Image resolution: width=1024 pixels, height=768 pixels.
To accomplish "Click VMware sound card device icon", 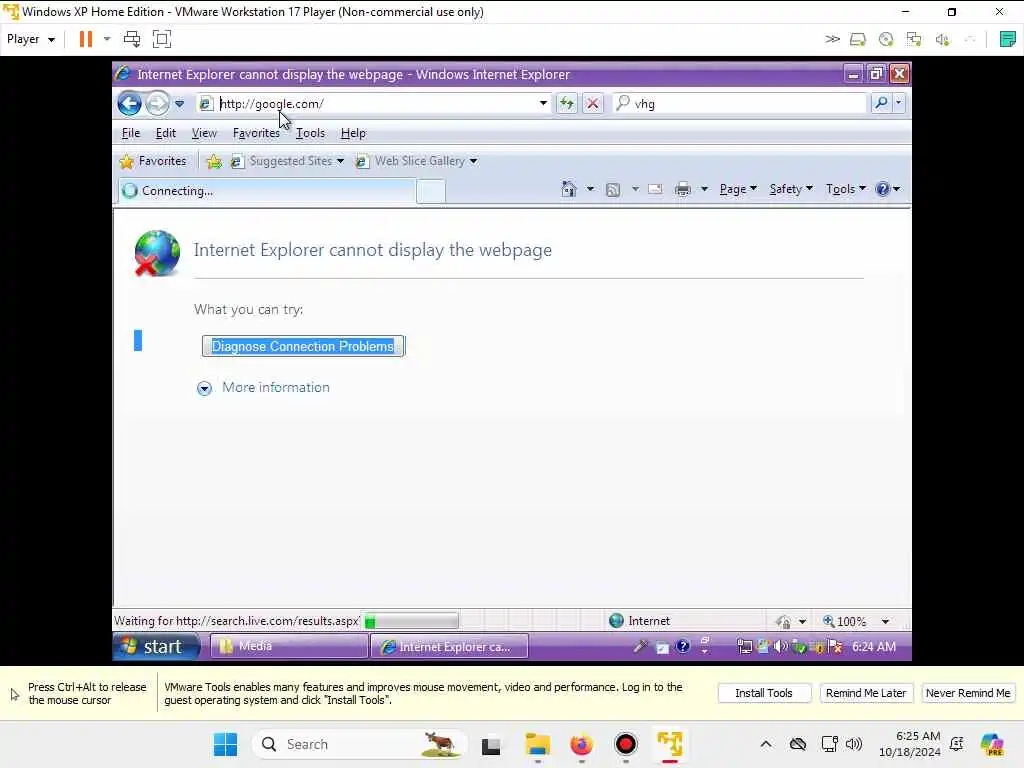I will click(x=942, y=40).
